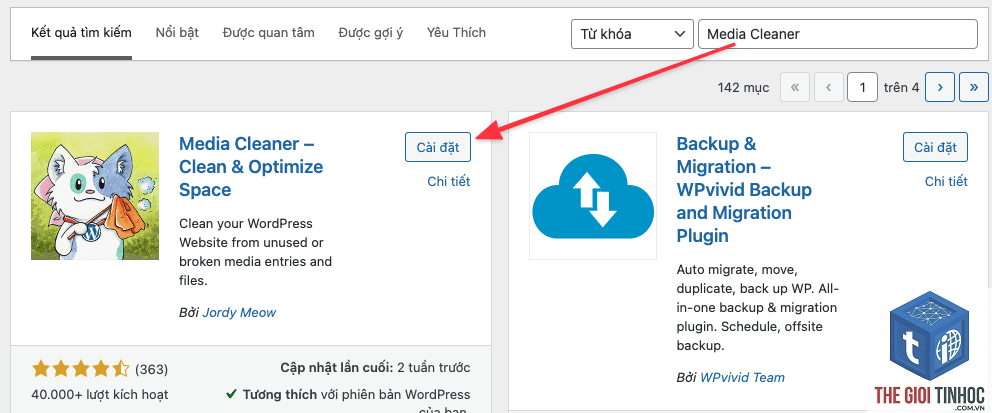The width and height of the screenshot is (992, 413).
Task: Open the Yêu Thích tab
Action: pos(456,33)
